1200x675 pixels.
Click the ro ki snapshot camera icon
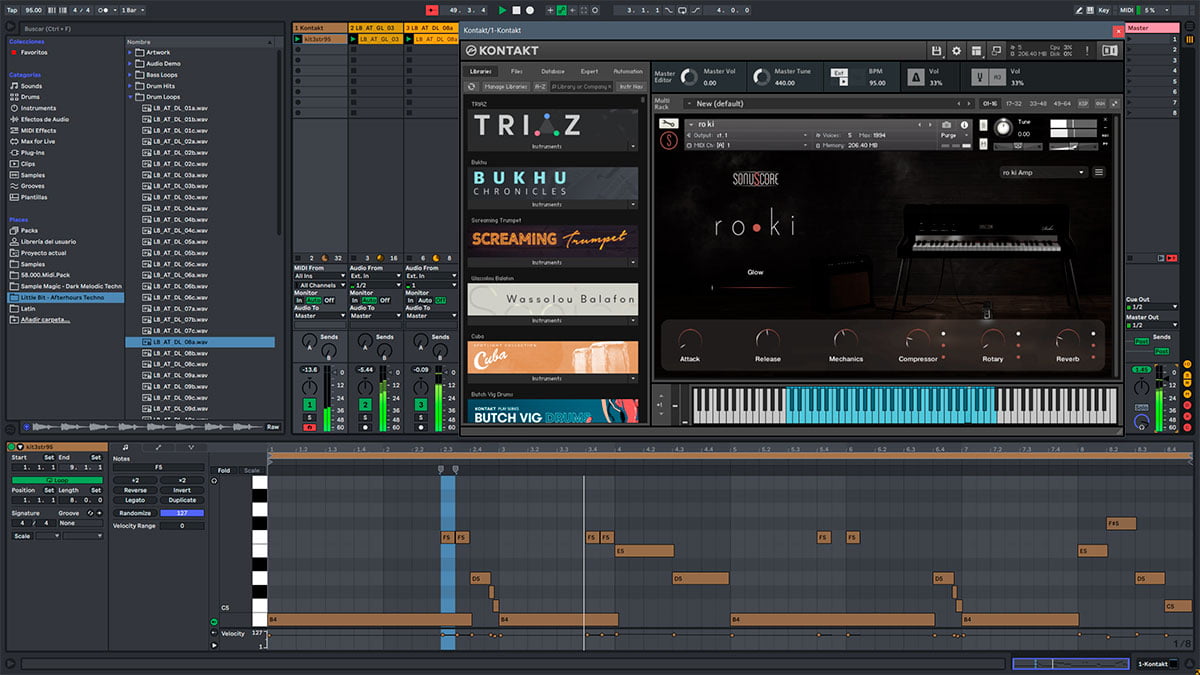tap(946, 125)
